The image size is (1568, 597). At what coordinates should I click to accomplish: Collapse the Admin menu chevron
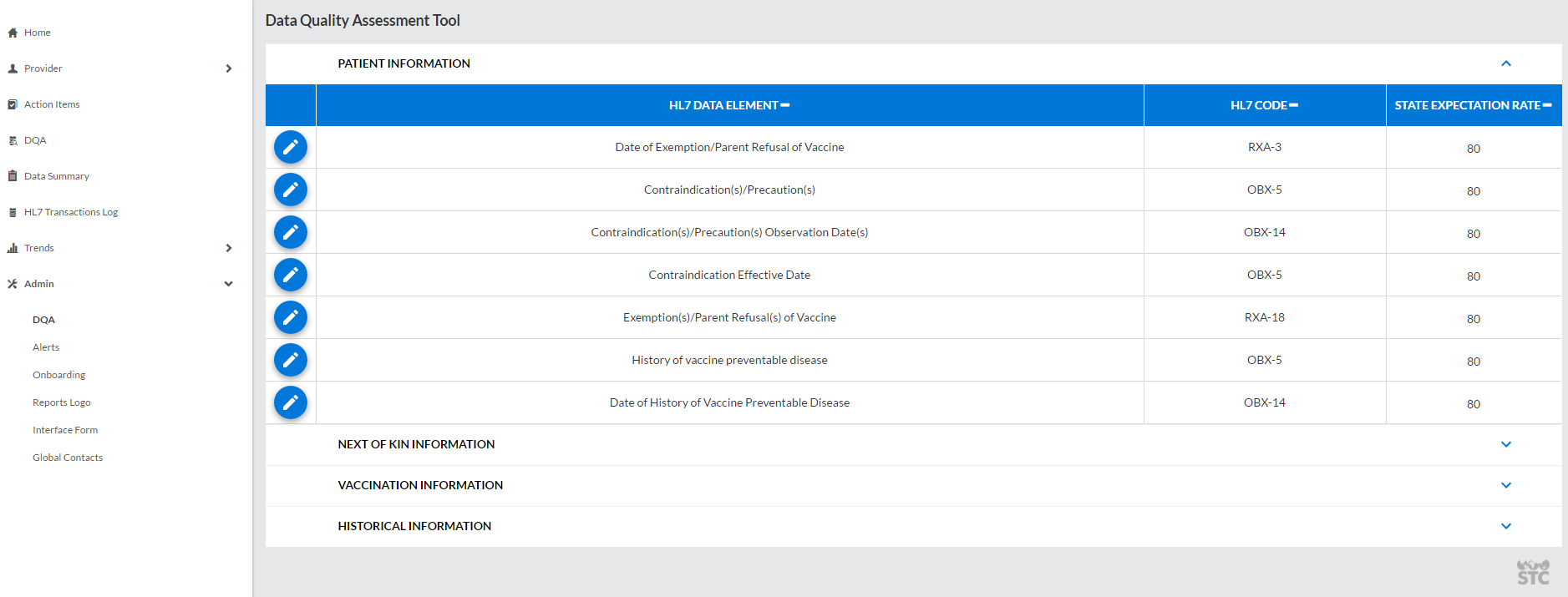click(228, 284)
